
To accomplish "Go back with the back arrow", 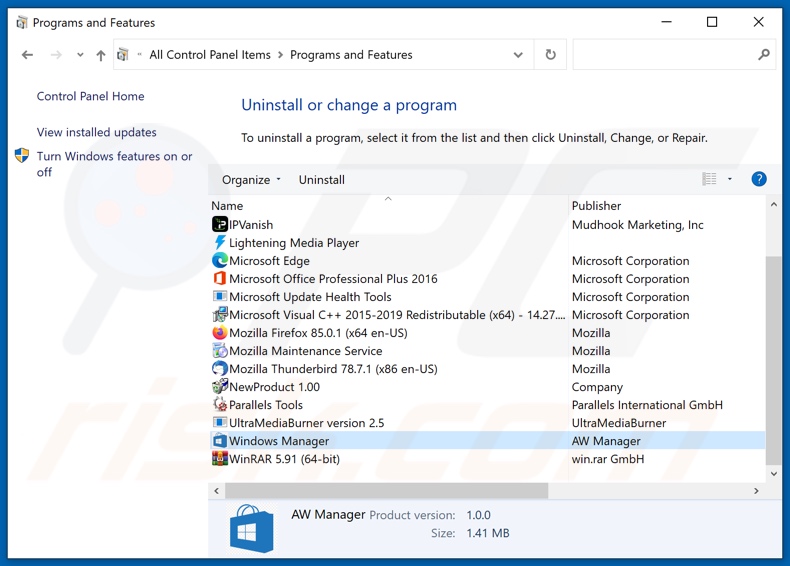I will tap(27, 55).
